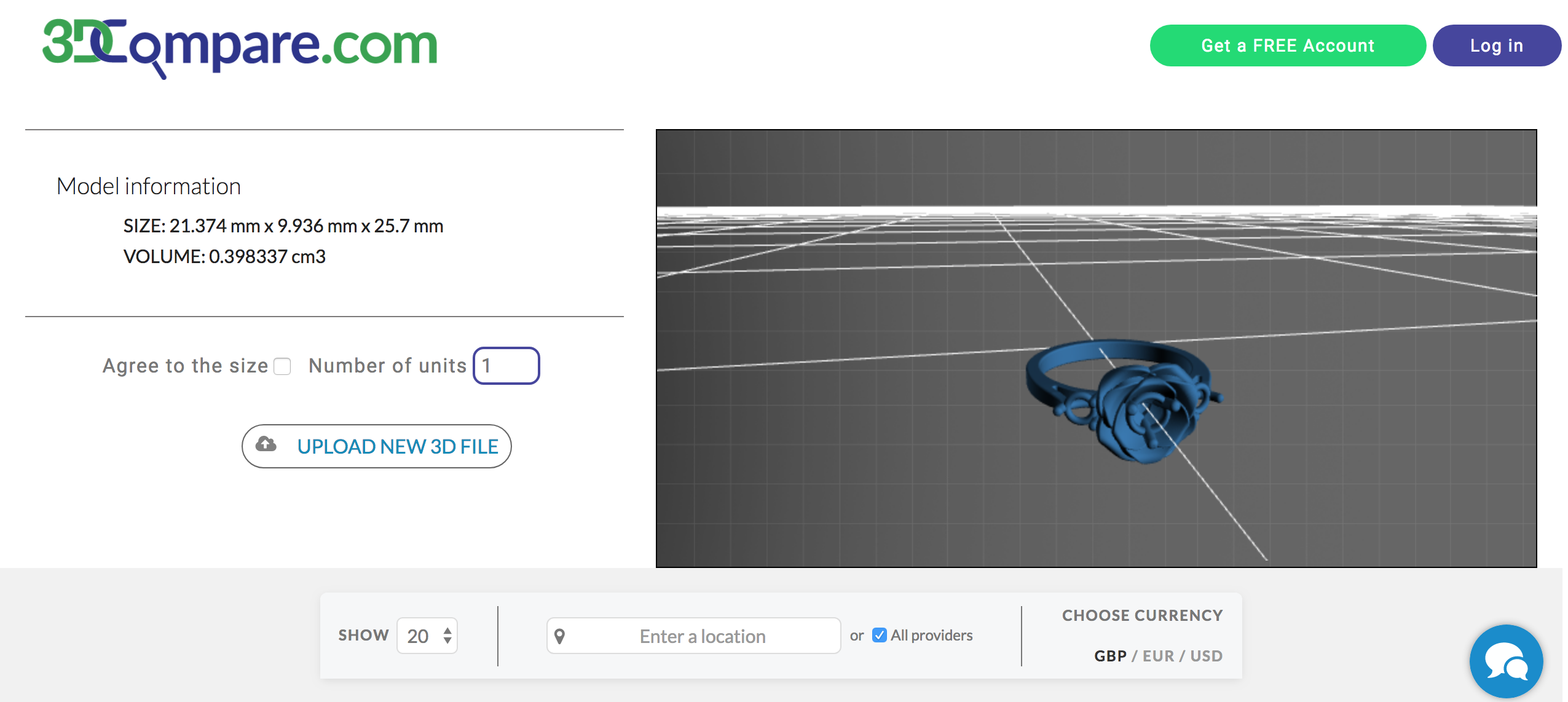The image size is (1568, 702).
Task: Click the Number of units field
Action: coord(506,366)
